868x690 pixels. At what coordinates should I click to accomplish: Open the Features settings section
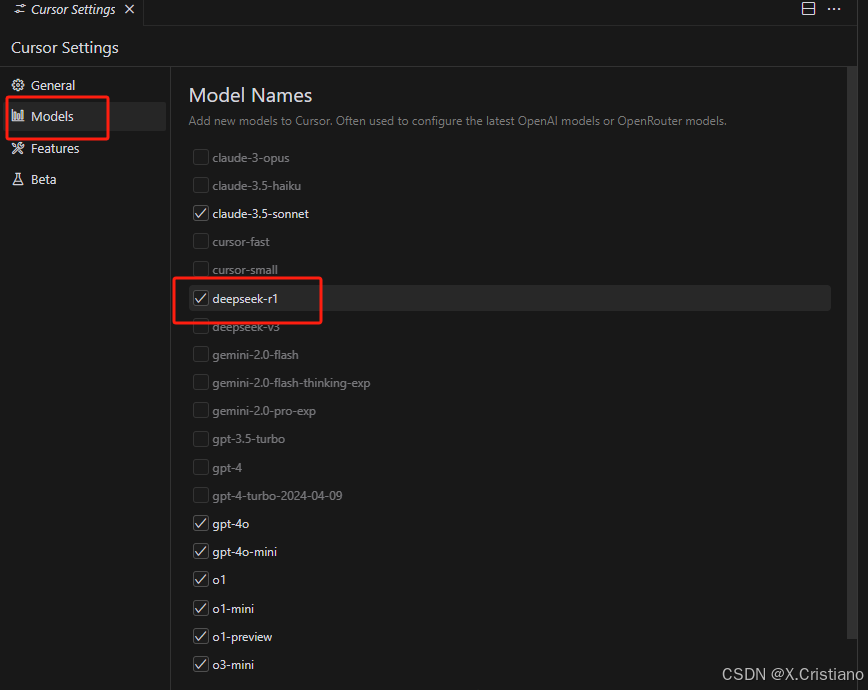[86, 148]
